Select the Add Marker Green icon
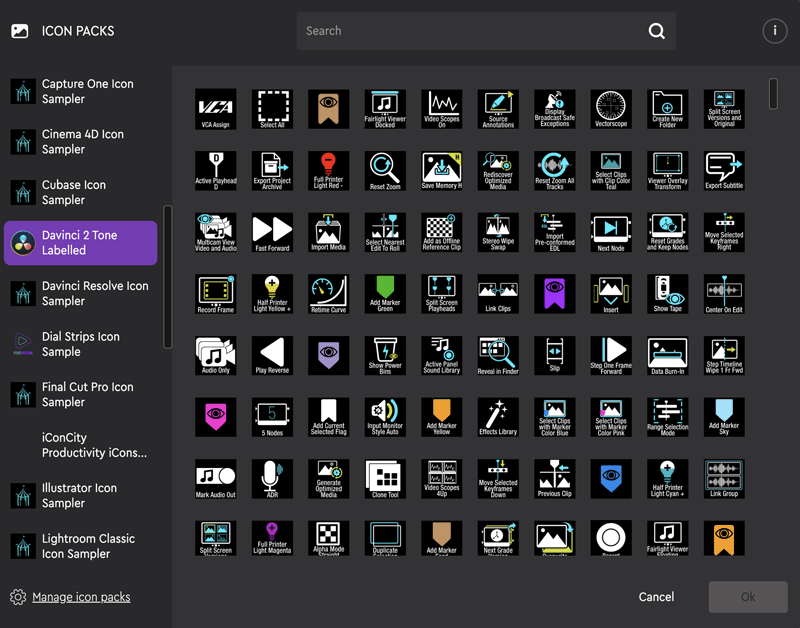Viewport: 800px width, 628px height. tap(385, 294)
